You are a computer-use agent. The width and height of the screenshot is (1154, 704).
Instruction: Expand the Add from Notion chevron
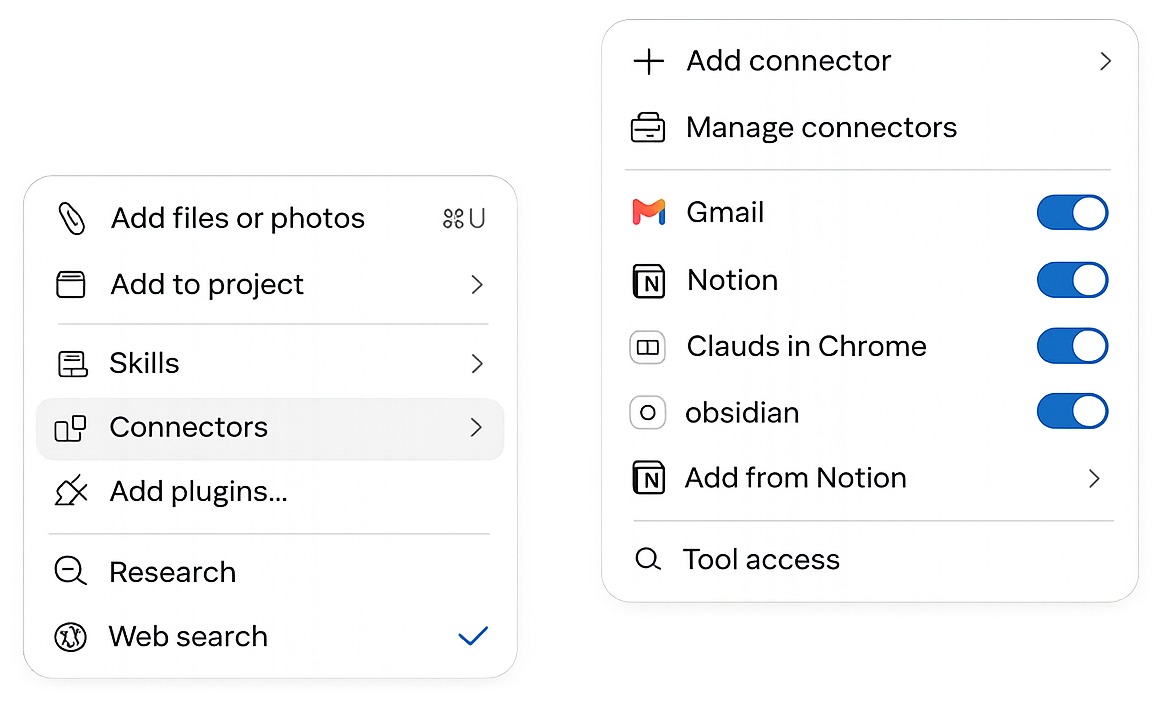1094,479
